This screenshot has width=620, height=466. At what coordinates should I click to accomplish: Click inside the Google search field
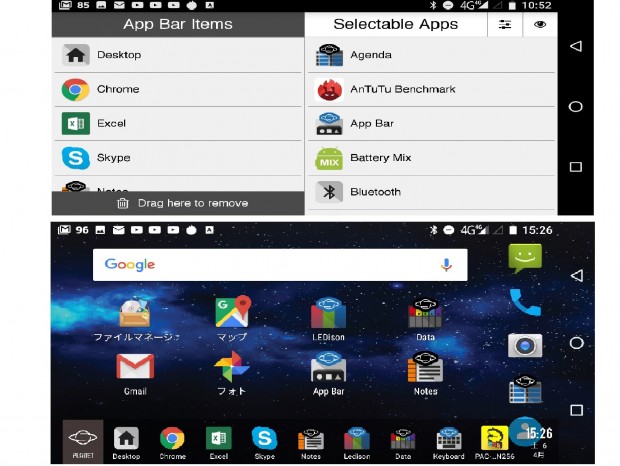[280, 265]
